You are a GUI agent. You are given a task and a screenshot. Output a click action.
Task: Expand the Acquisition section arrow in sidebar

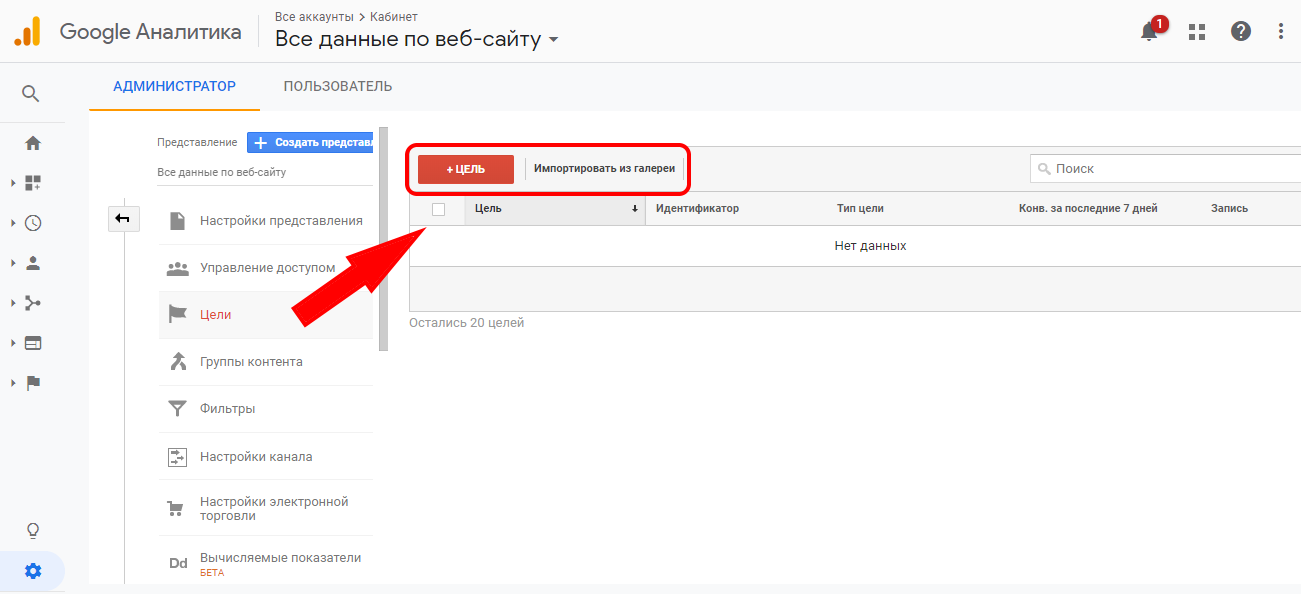(x=13, y=303)
